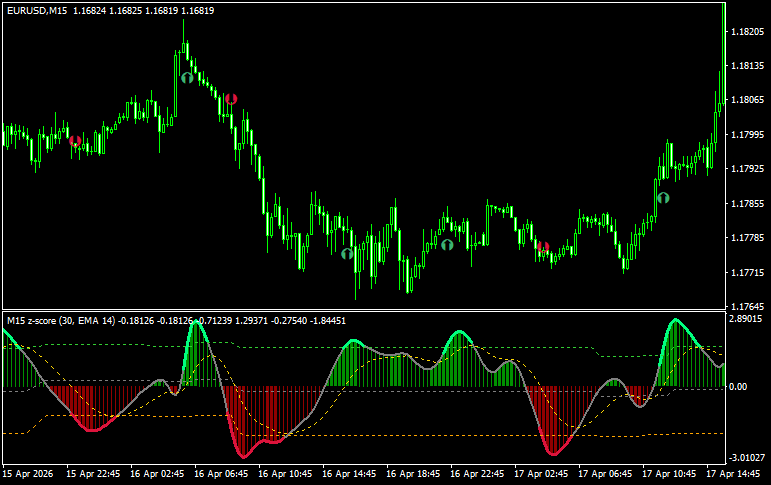Viewport: 771px width, 485px height.
Task: Click the 1.17715 price scale label
Action: click(x=747, y=273)
